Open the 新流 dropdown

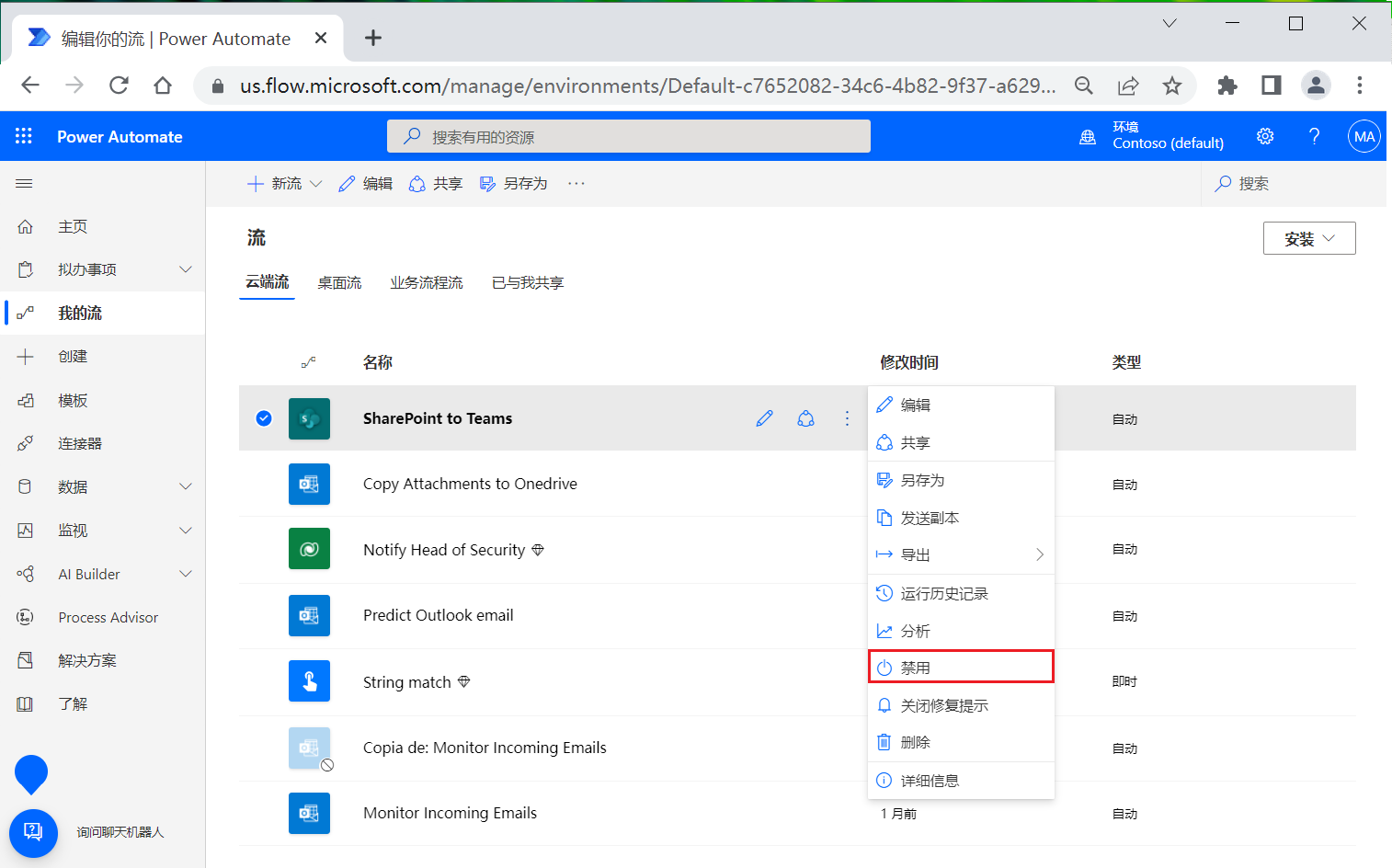[x=284, y=184]
